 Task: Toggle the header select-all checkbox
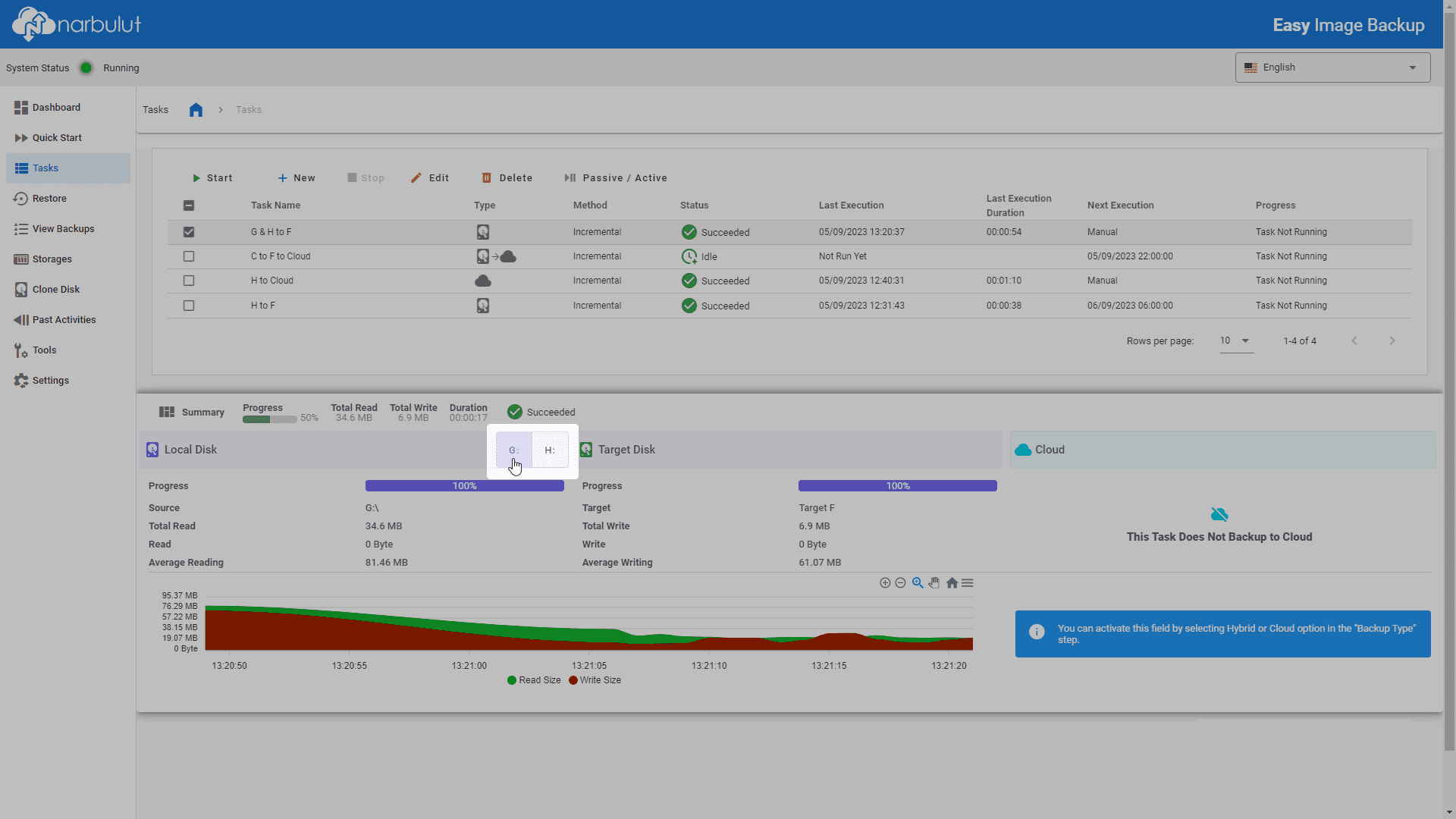[x=189, y=206]
